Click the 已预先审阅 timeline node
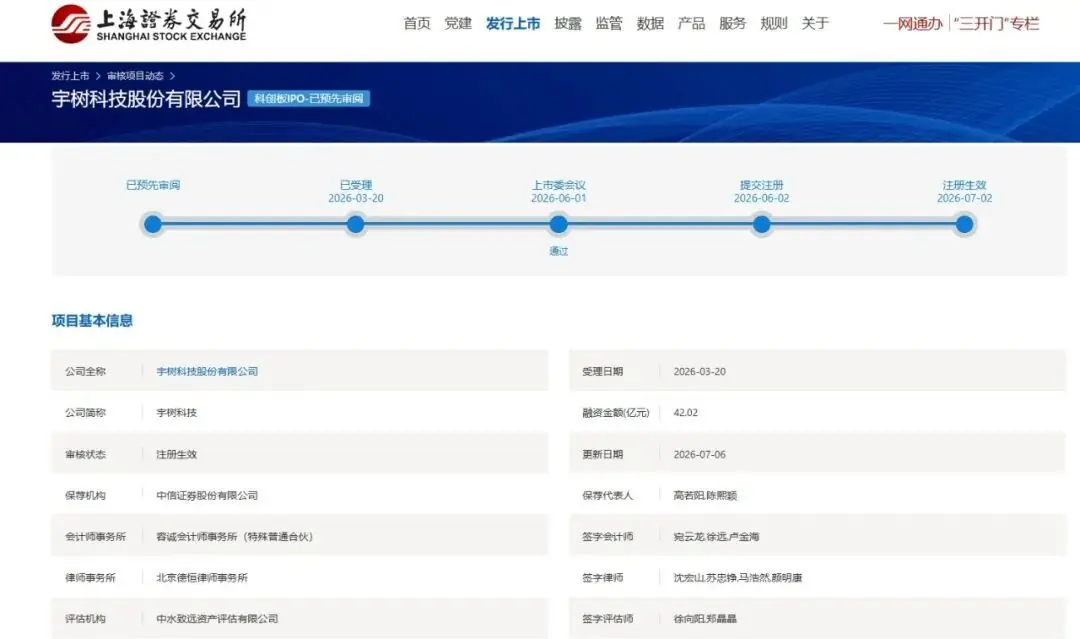 (x=153, y=224)
